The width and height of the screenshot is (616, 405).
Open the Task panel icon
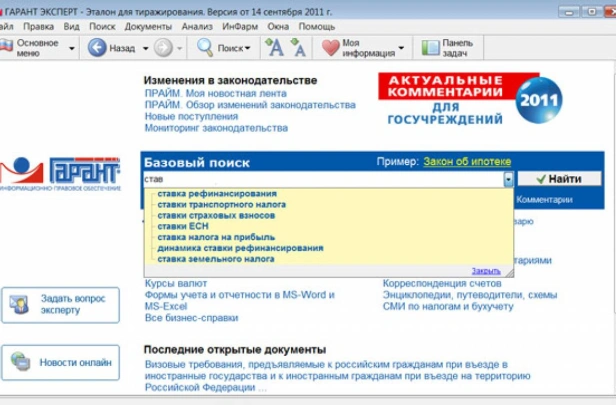point(430,48)
